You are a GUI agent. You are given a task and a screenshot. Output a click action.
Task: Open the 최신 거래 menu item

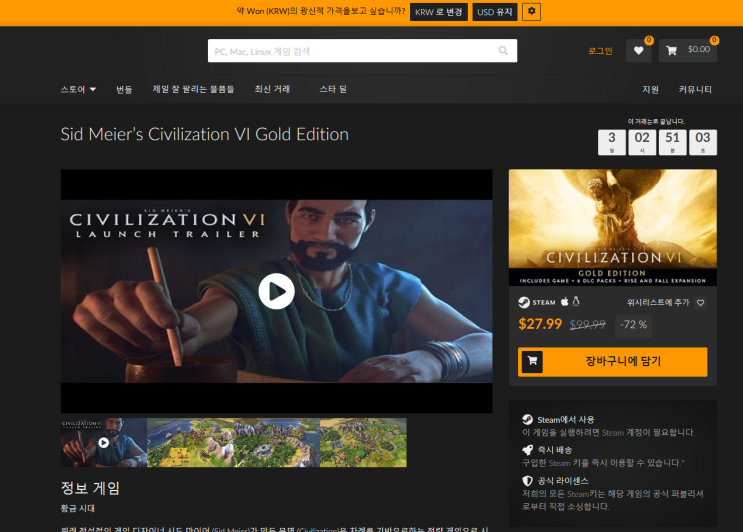[x=272, y=89]
